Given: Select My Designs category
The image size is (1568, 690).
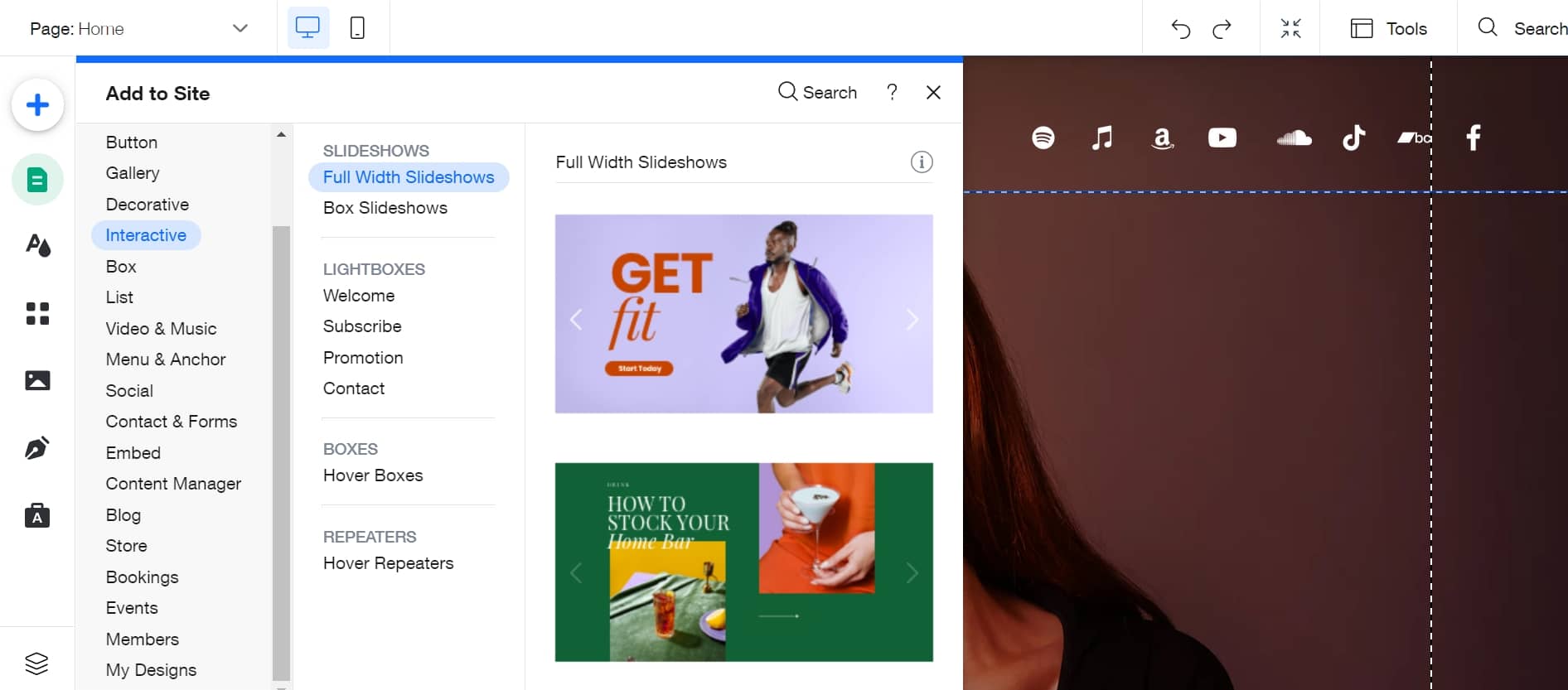Looking at the screenshot, I should coord(152,670).
